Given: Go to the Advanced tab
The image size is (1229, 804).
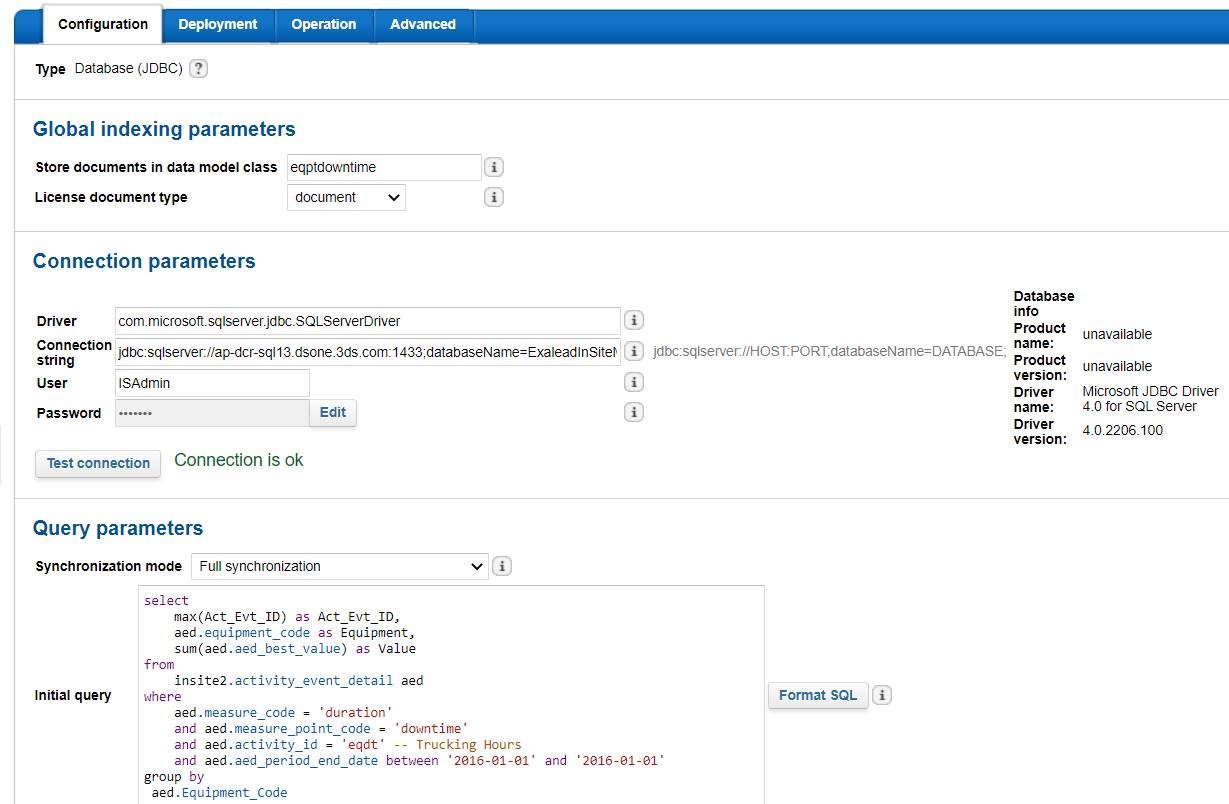Looking at the screenshot, I should (x=422, y=24).
